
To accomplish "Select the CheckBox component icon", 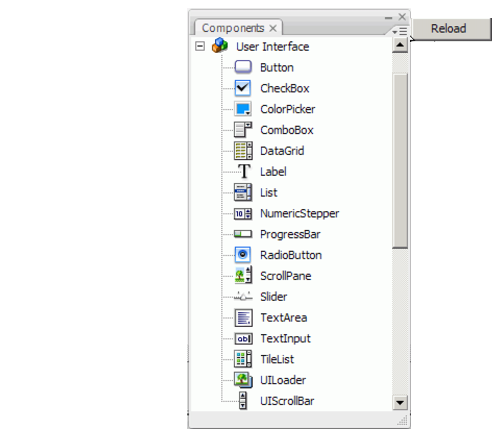I will click(243, 88).
